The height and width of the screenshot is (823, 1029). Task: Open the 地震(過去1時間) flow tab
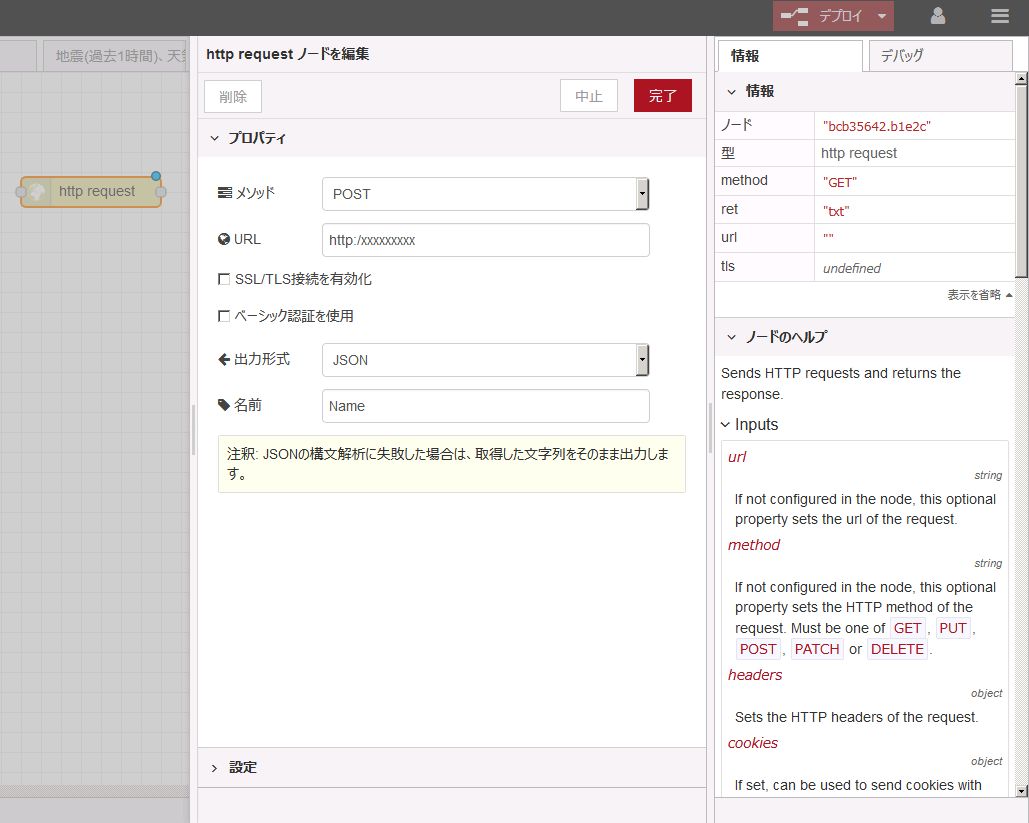point(116,56)
